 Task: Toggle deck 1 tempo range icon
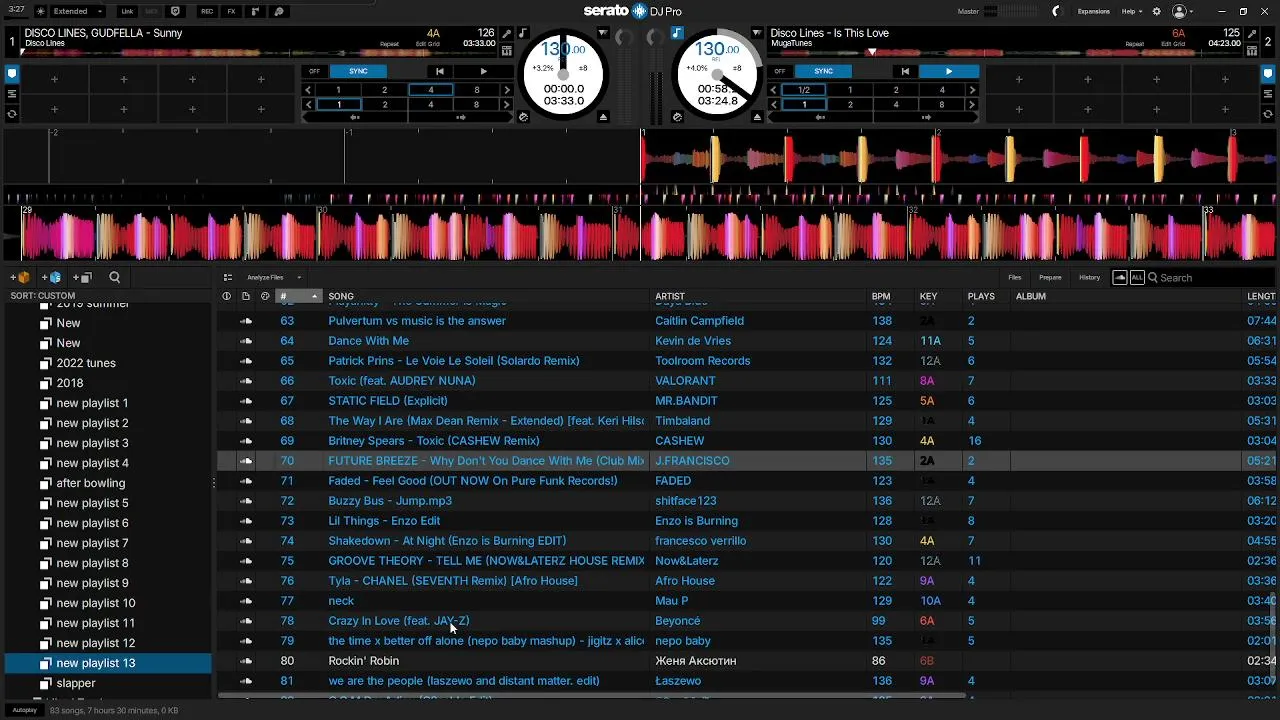click(x=523, y=117)
